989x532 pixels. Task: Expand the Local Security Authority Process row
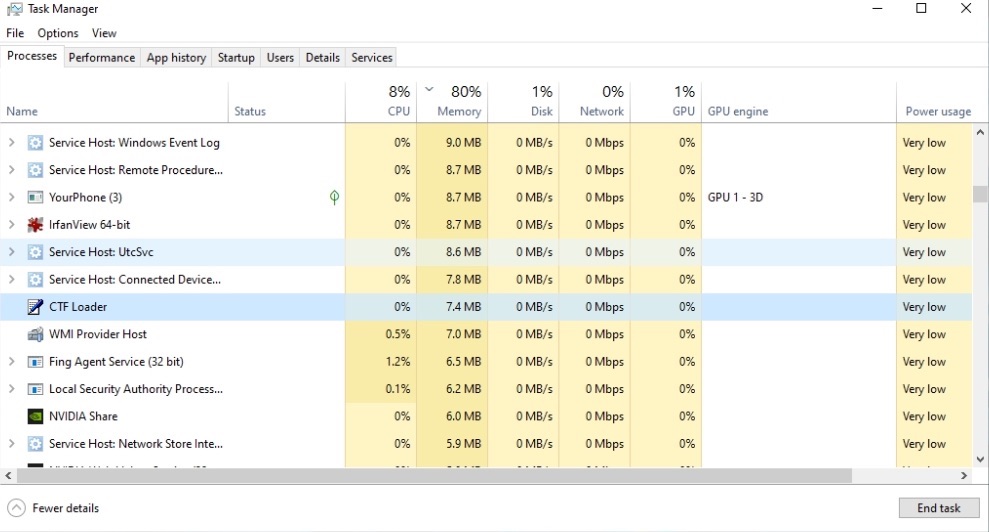12,389
